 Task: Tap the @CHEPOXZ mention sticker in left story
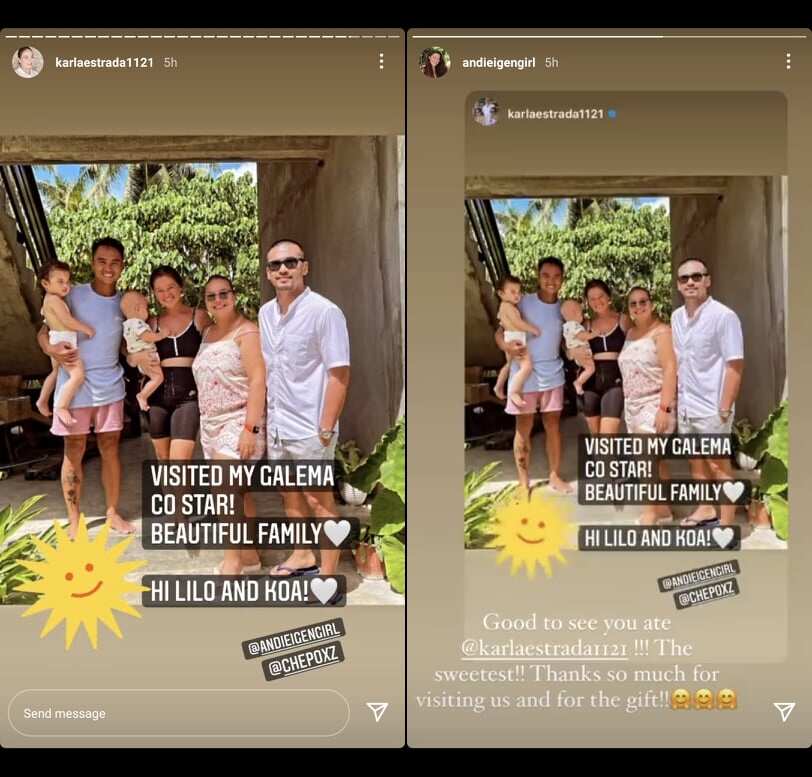click(x=303, y=663)
